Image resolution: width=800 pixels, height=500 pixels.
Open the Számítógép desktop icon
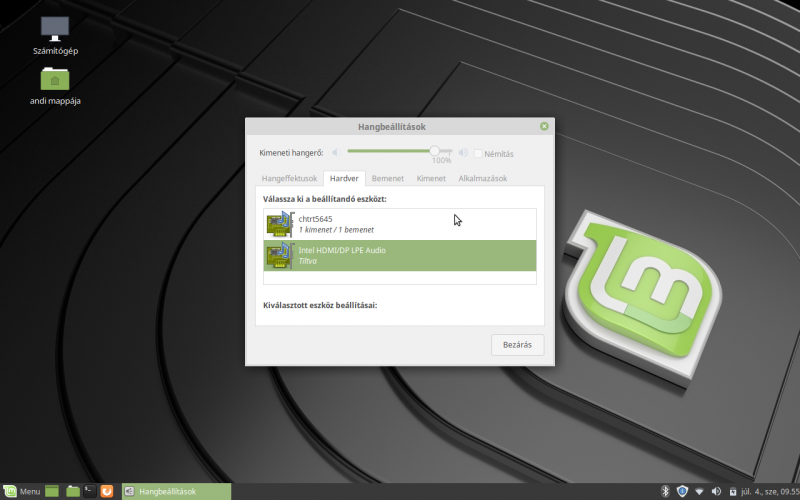(55, 29)
